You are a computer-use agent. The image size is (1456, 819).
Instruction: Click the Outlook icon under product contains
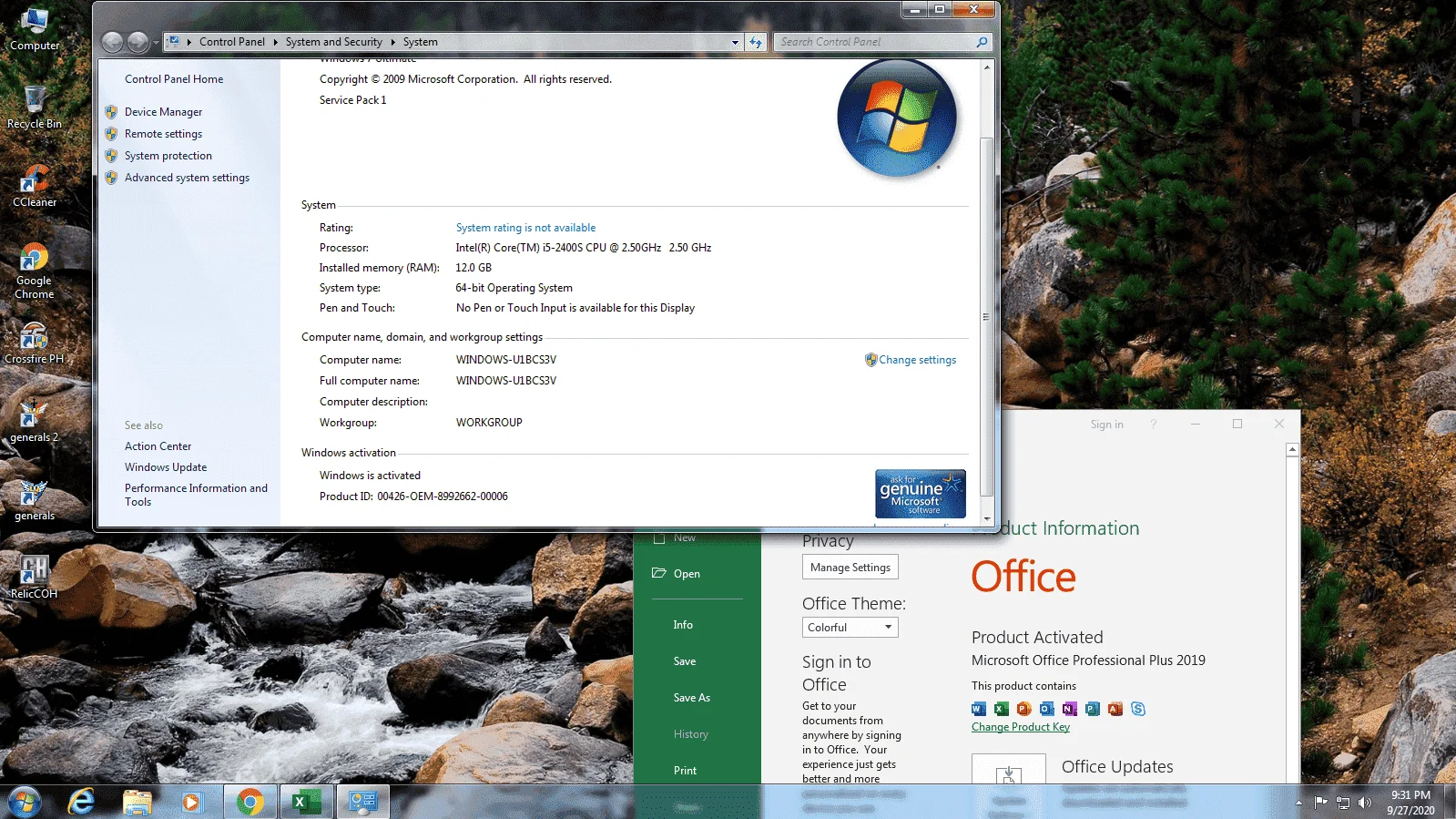[x=1047, y=709]
